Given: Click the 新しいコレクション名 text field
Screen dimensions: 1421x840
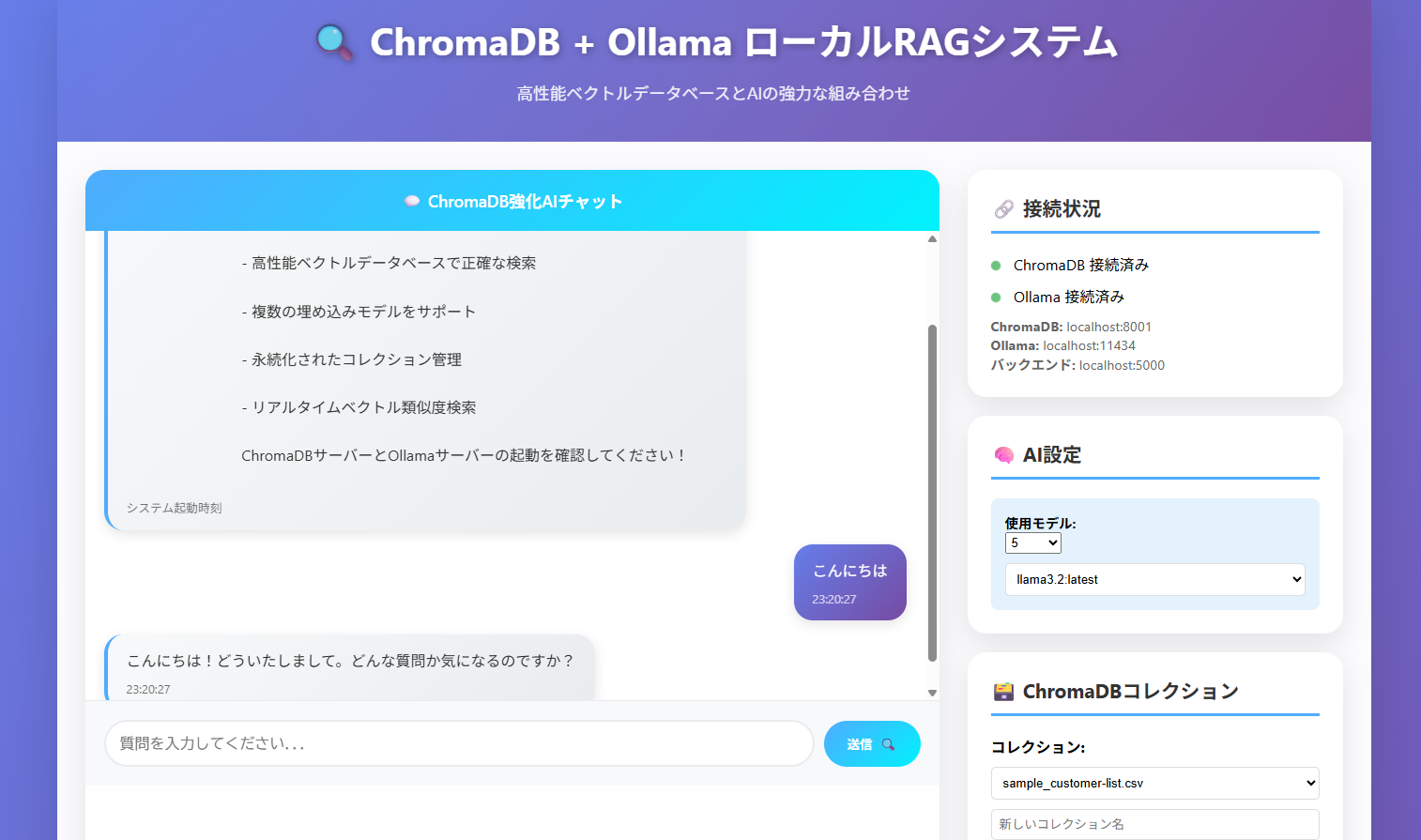Looking at the screenshot, I should [x=1154, y=823].
